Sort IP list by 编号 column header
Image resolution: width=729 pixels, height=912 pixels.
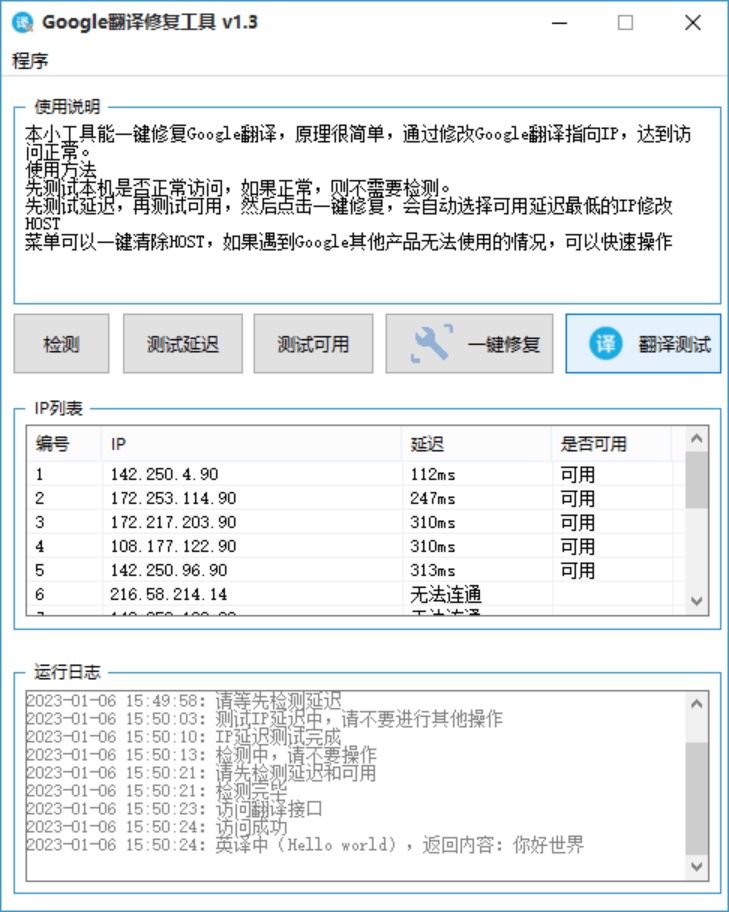coord(64,444)
